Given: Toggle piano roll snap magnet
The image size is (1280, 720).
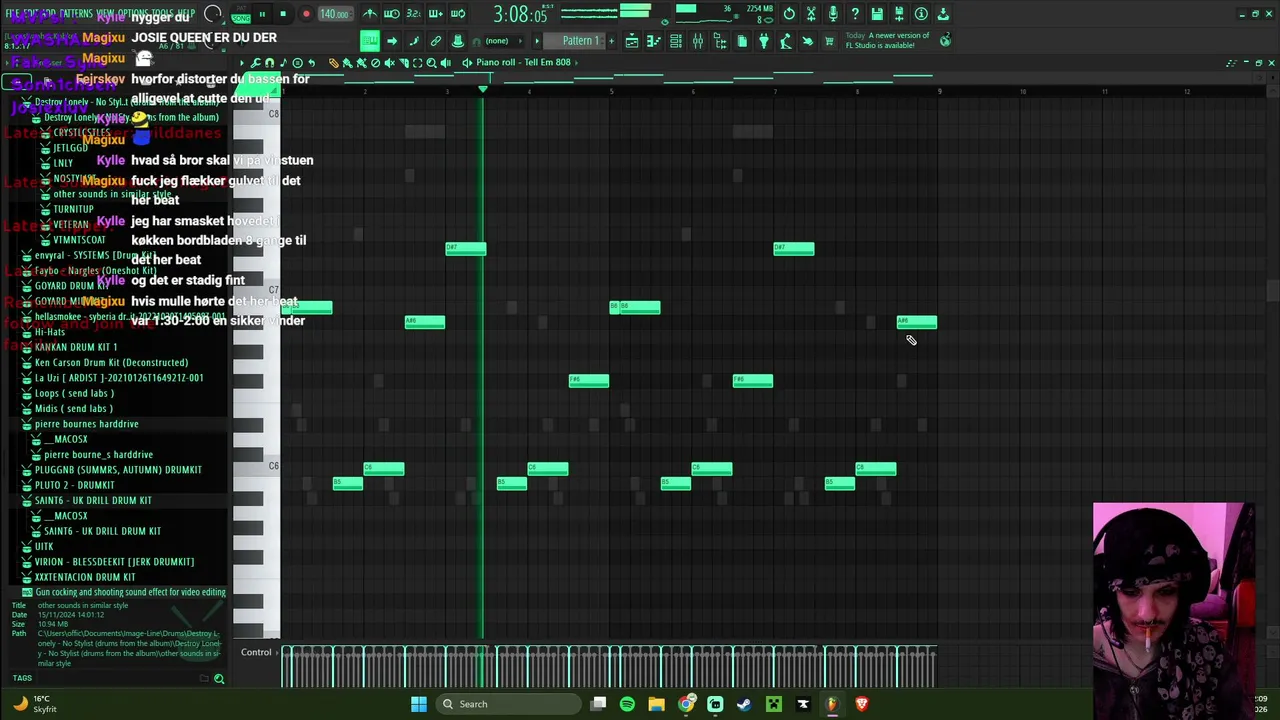Looking at the screenshot, I should [x=269, y=63].
